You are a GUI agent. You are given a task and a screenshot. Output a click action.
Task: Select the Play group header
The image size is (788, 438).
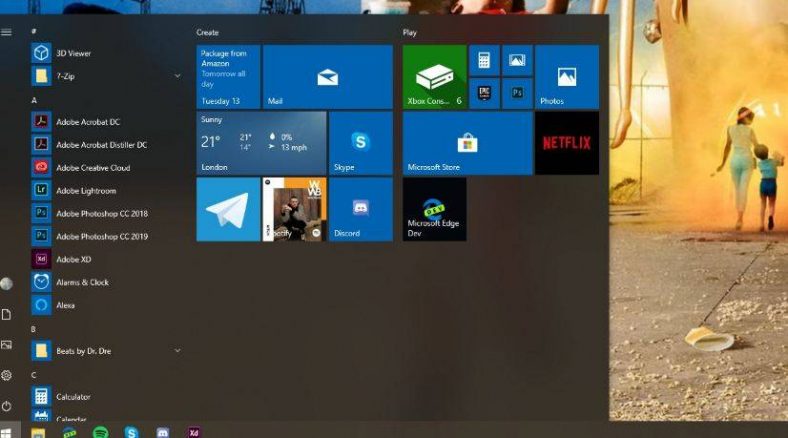pyautogui.click(x=410, y=32)
